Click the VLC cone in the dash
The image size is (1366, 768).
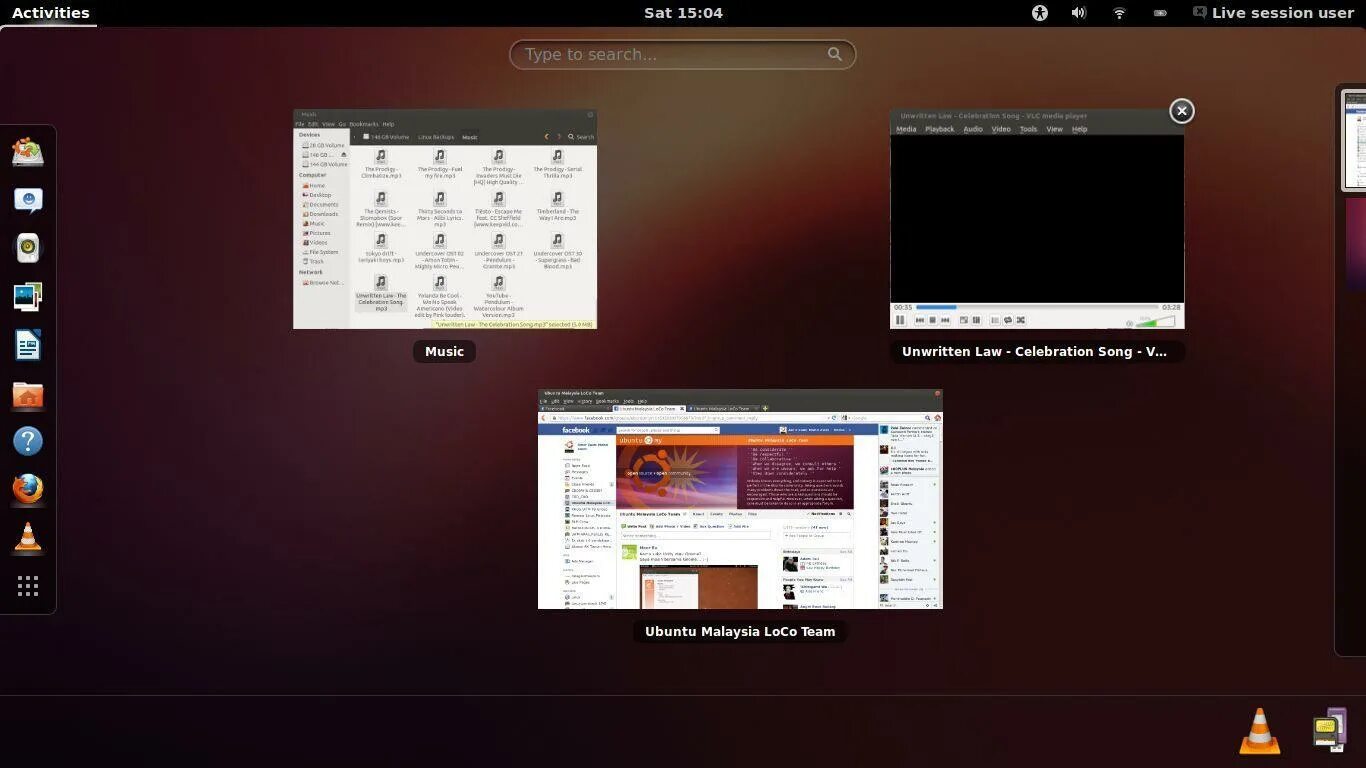tap(28, 538)
